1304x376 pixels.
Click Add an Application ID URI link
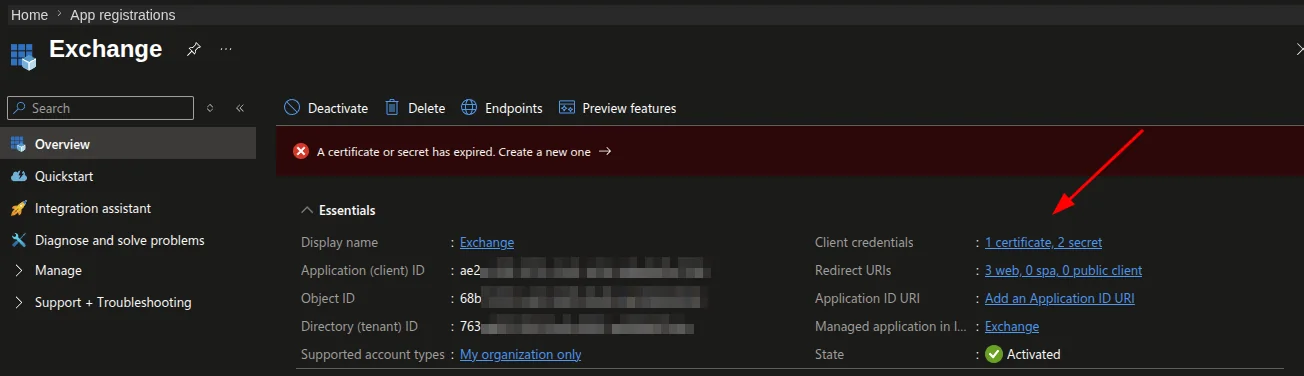click(1059, 298)
